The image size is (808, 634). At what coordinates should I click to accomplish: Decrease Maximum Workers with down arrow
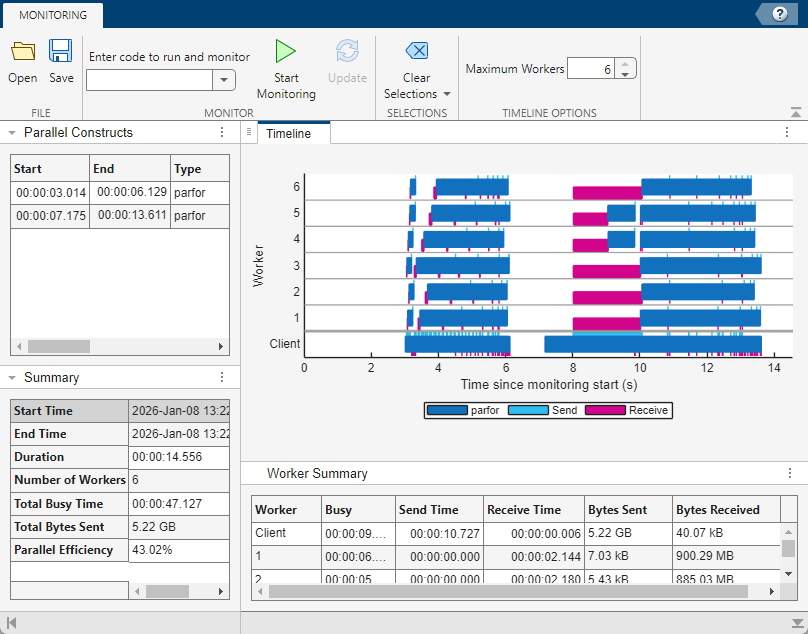coord(625,74)
